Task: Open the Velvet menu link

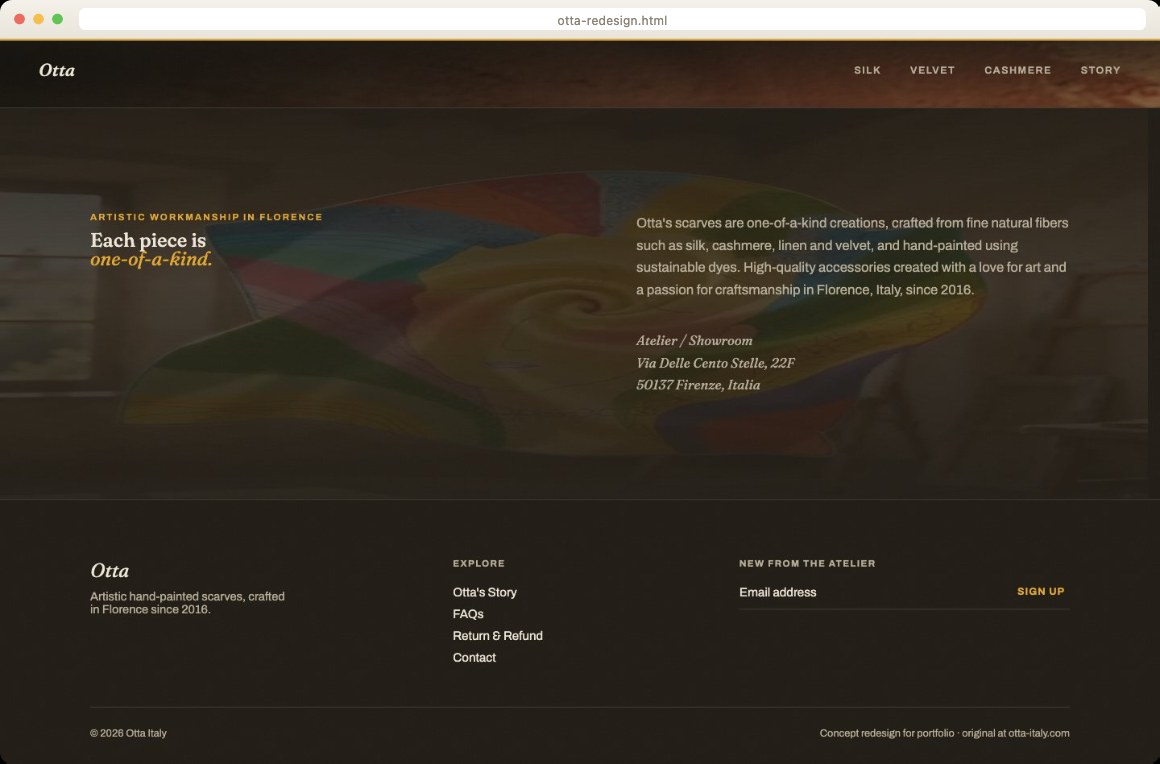Action: [932, 70]
